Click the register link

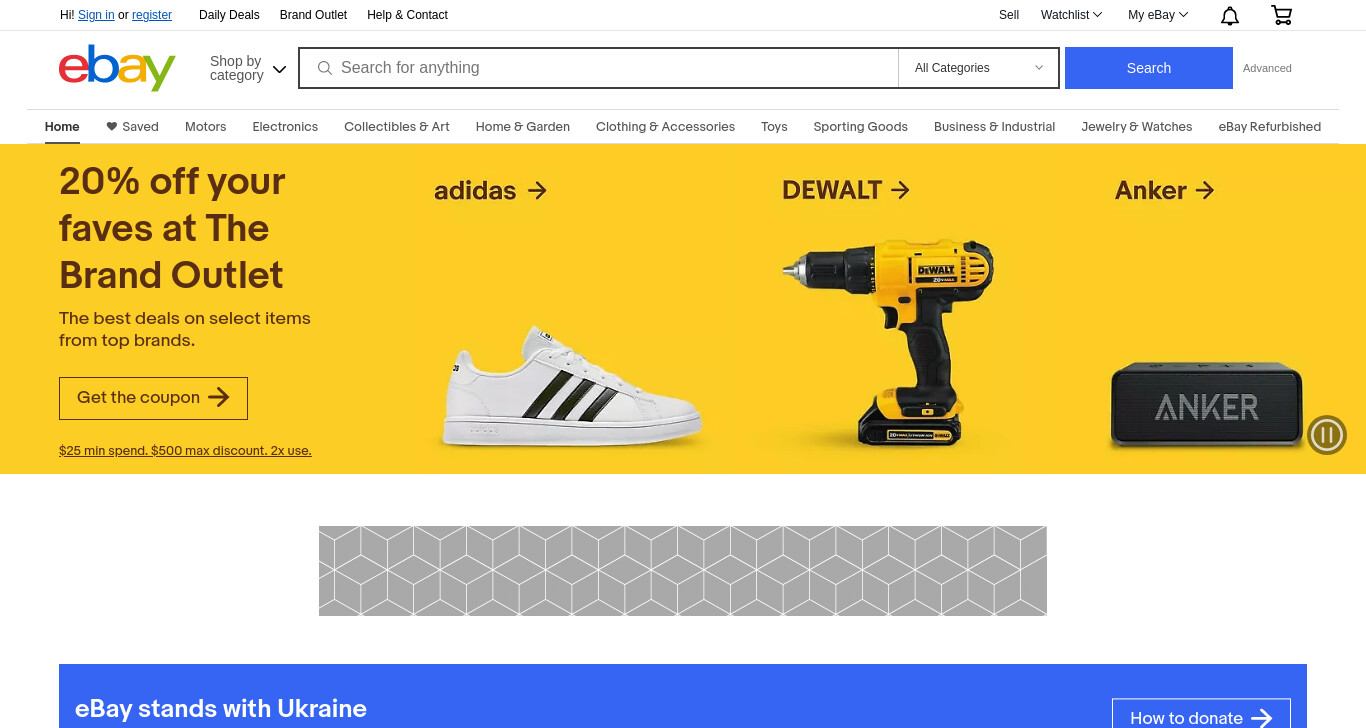(x=152, y=15)
